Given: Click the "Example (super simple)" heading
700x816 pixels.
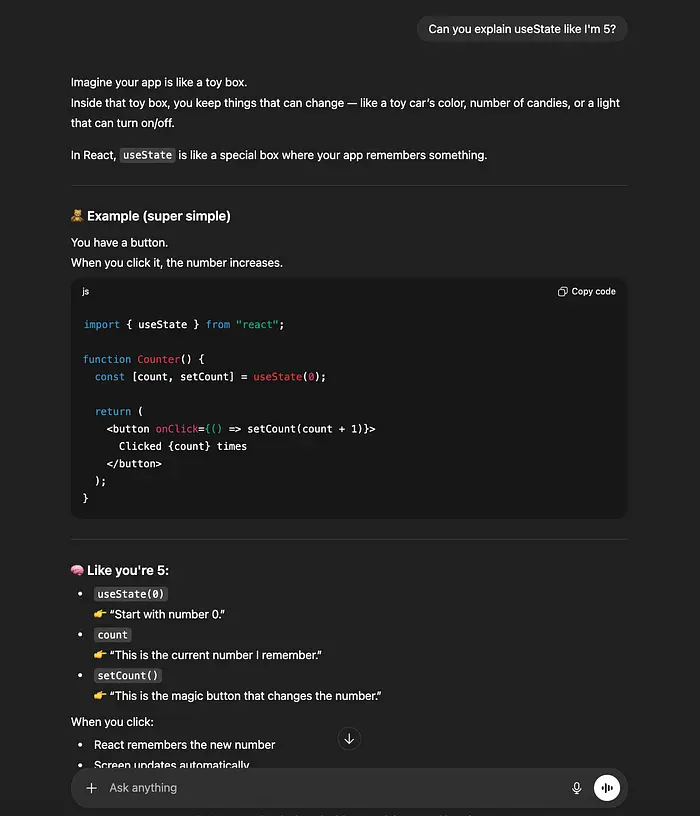Looking at the screenshot, I should pyautogui.click(x=159, y=216).
